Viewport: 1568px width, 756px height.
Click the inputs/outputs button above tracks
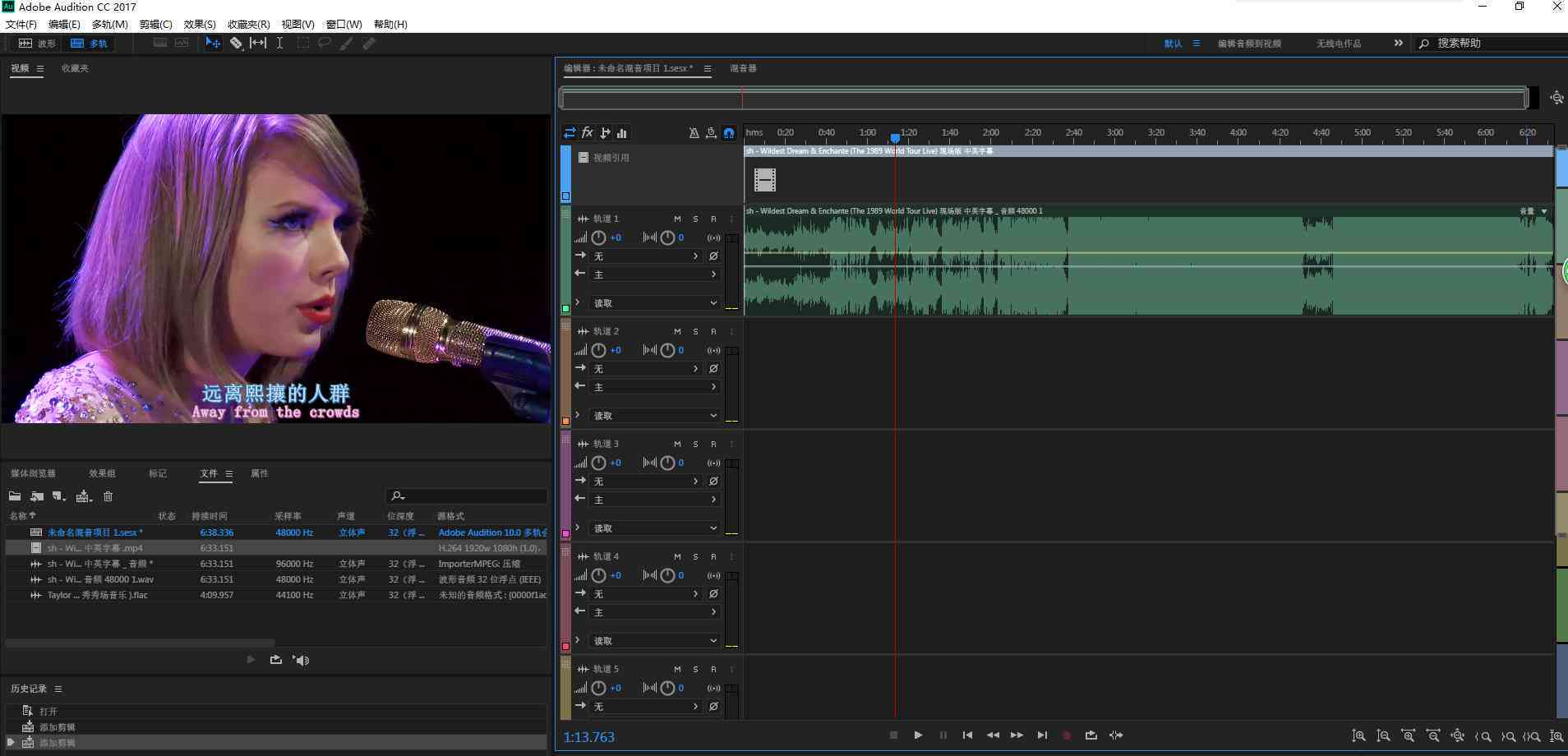(570, 132)
